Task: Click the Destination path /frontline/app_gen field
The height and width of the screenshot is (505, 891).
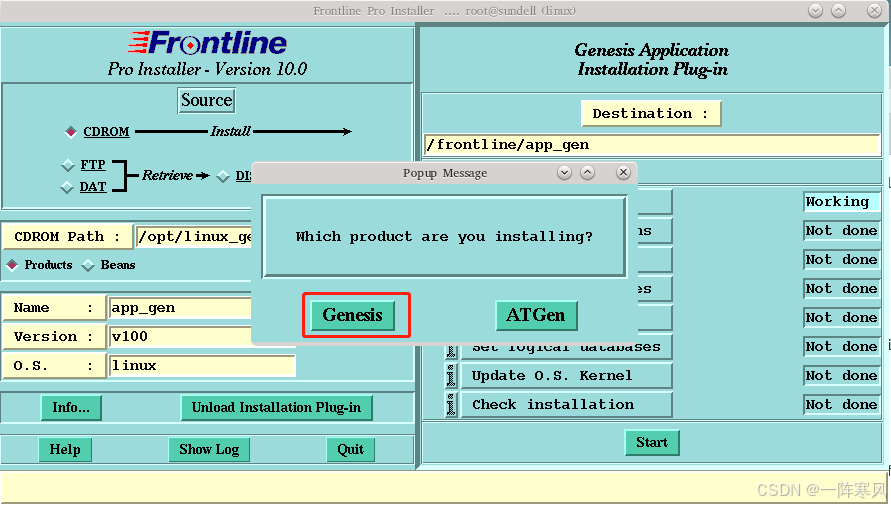Action: tap(652, 145)
